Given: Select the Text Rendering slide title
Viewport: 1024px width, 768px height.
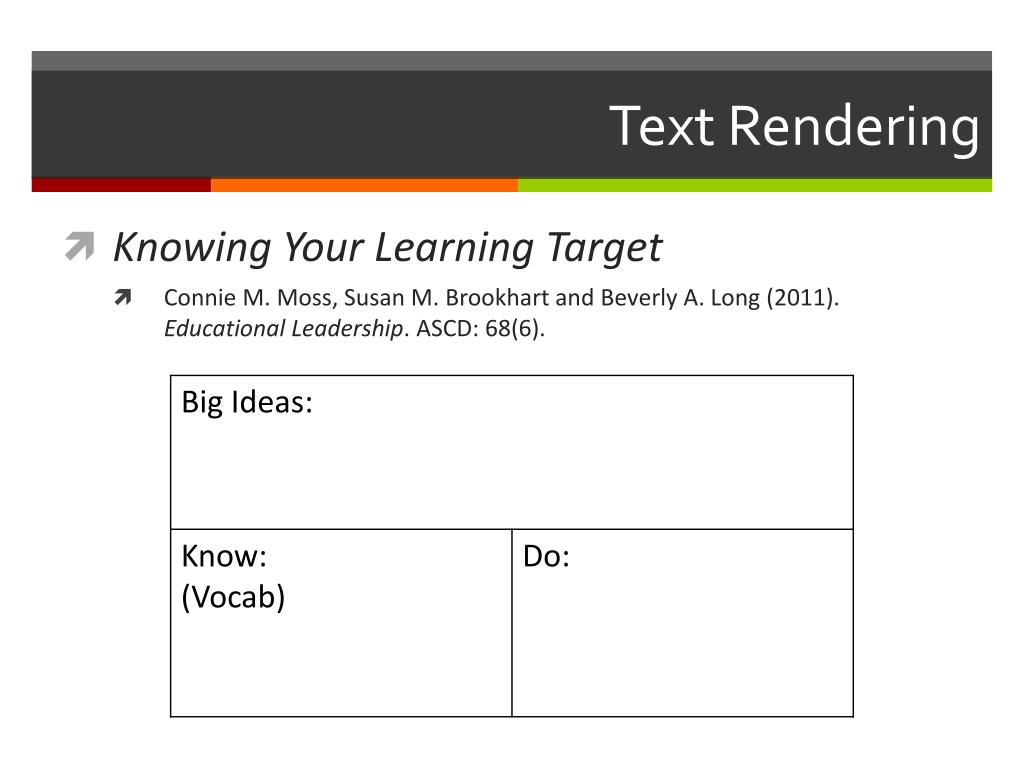Looking at the screenshot, I should tap(794, 126).
